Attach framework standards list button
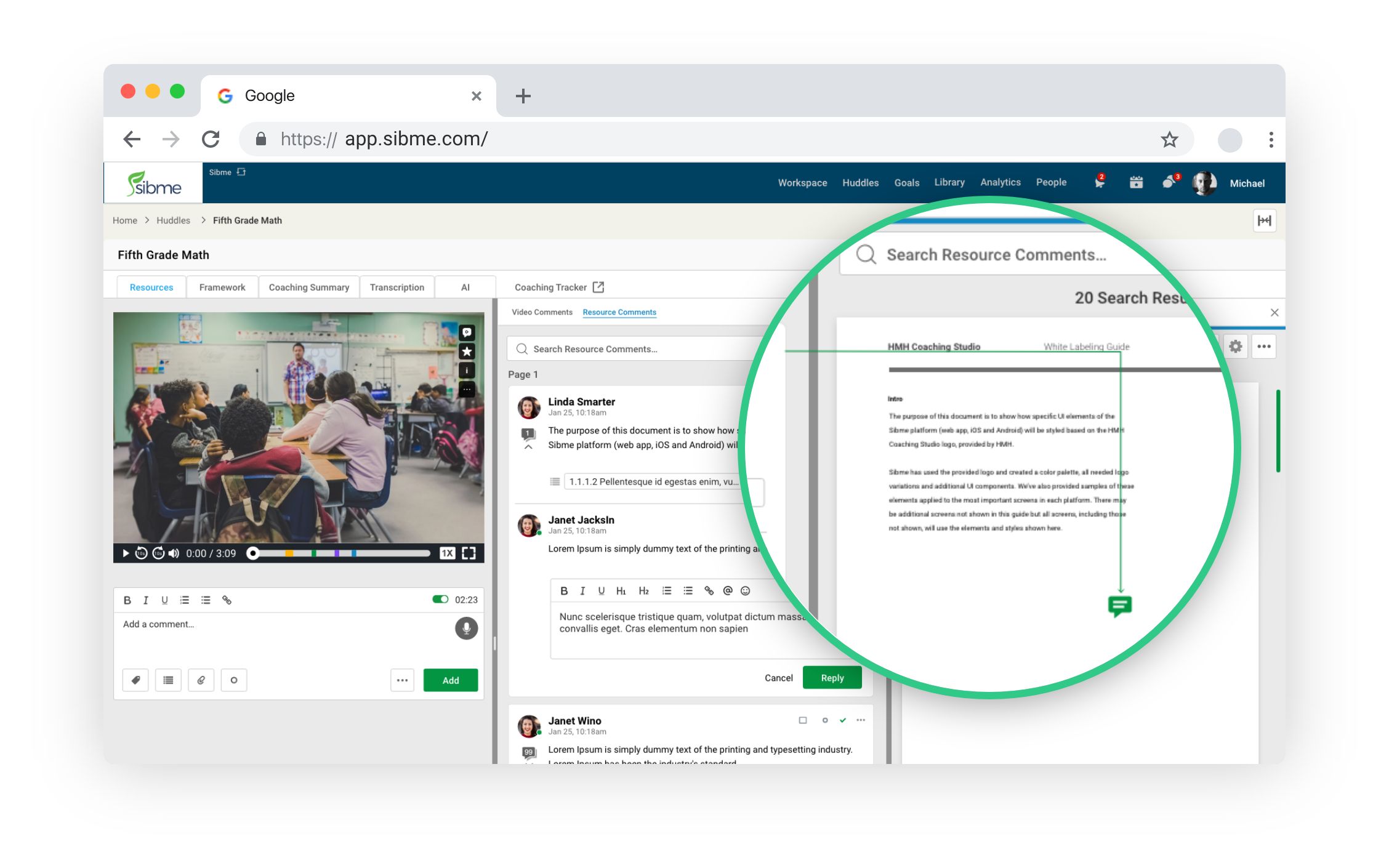The width and height of the screenshot is (1389, 868). point(168,680)
